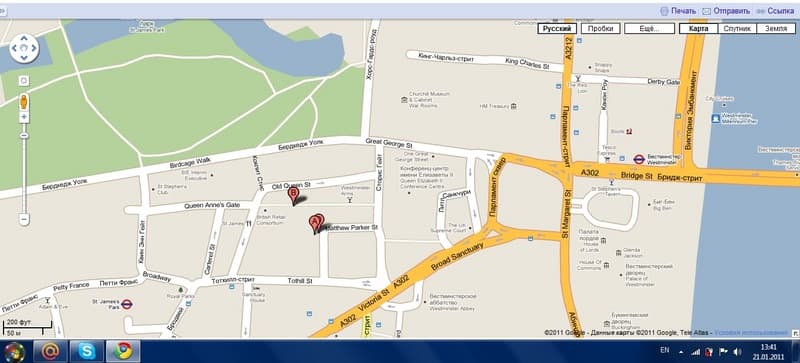The width and height of the screenshot is (800, 363).
Task: Click the Westminster Abbey label
Action: click(x=453, y=302)
